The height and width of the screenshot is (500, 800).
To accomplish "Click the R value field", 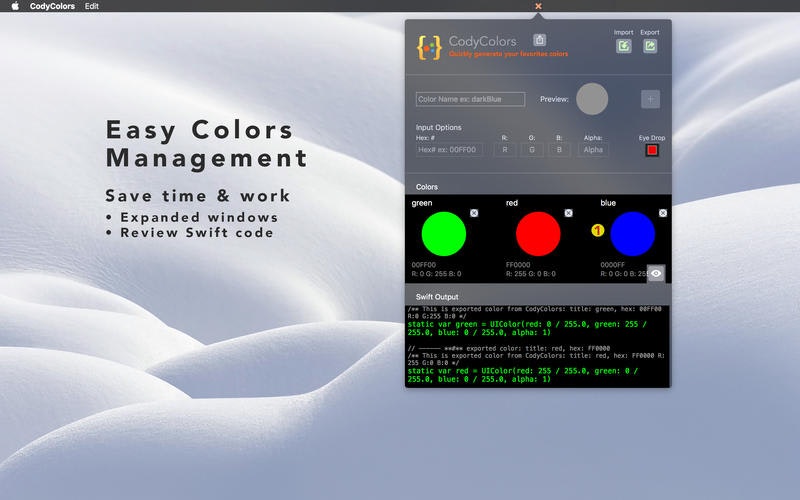I will tap(505, 149).
